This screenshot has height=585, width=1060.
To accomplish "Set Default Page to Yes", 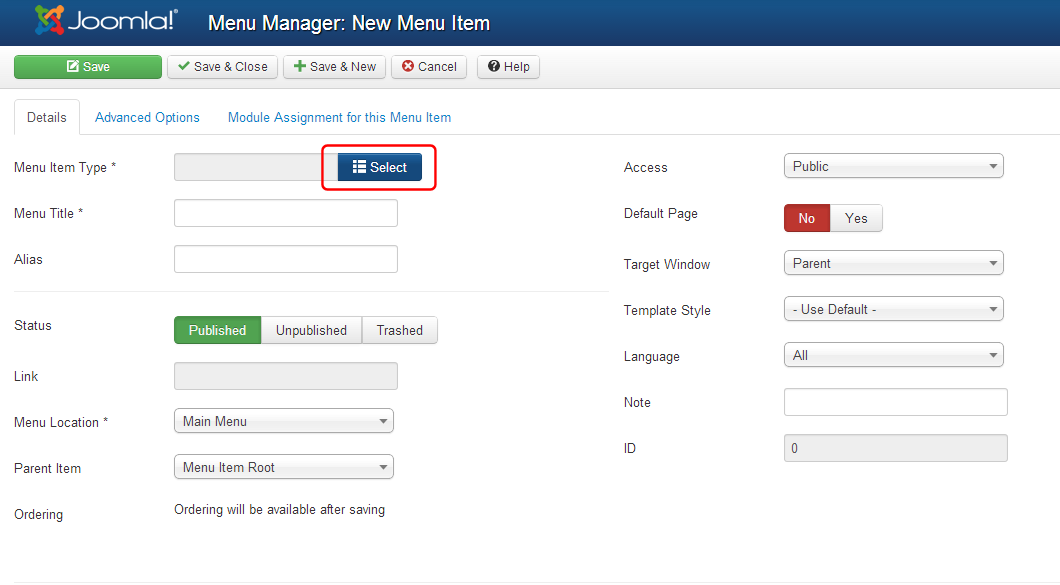I will (856, 218).
